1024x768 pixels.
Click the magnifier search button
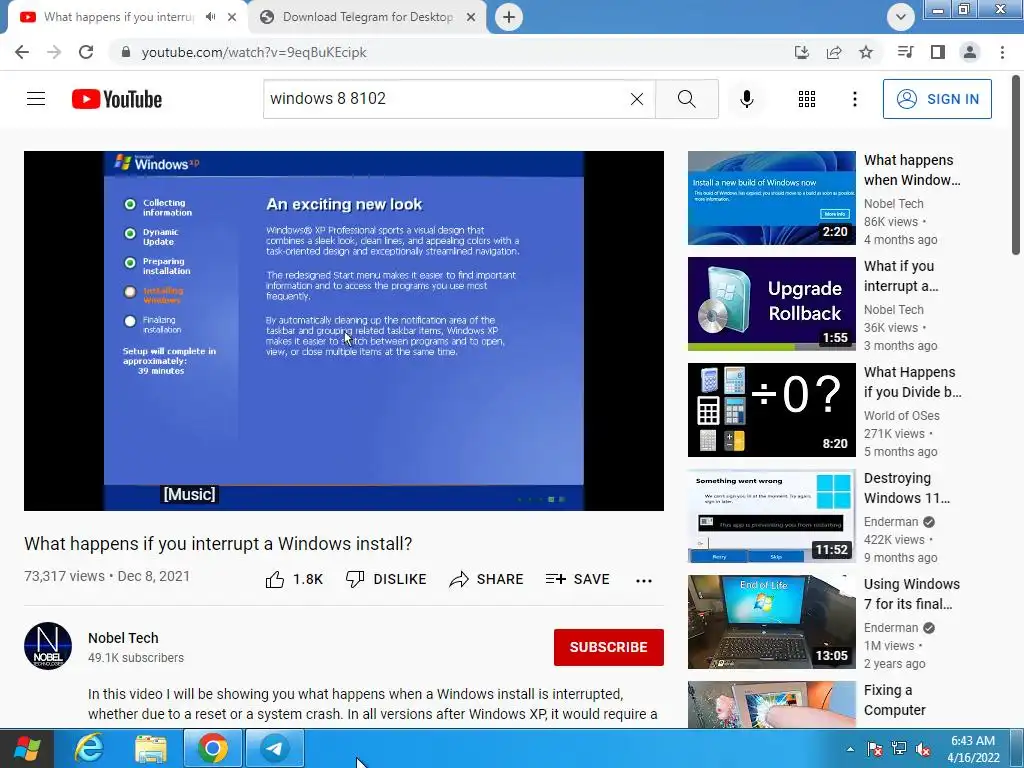click(x=686, y=99)
